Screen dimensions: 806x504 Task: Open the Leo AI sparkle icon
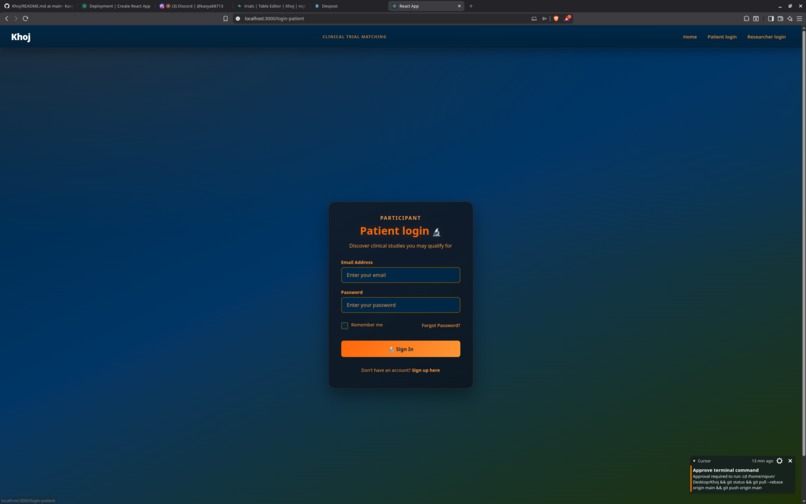click(x=790, y=19)
